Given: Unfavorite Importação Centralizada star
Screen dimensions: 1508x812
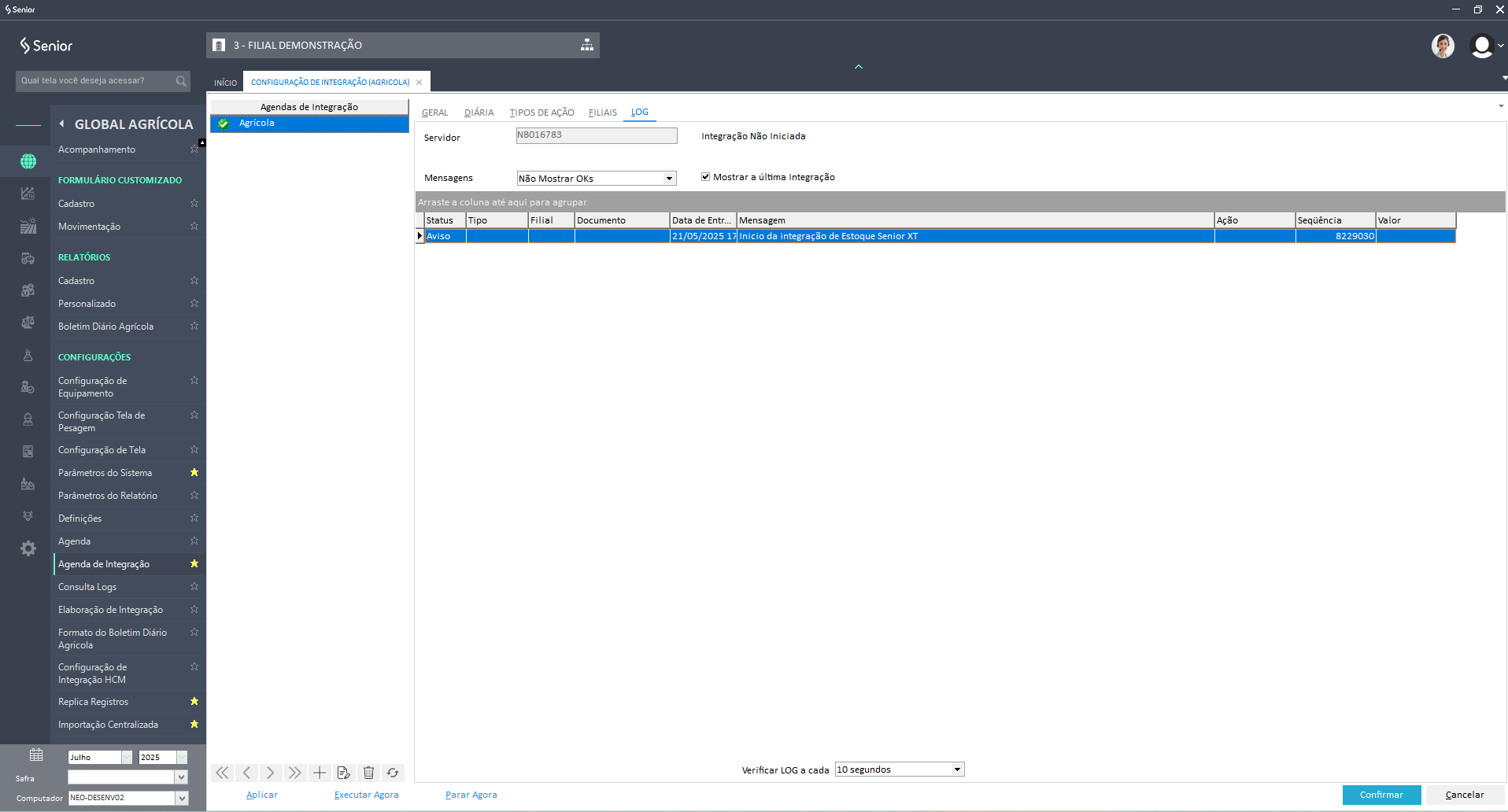Looking at the screenshot, I should coord(194,724).
